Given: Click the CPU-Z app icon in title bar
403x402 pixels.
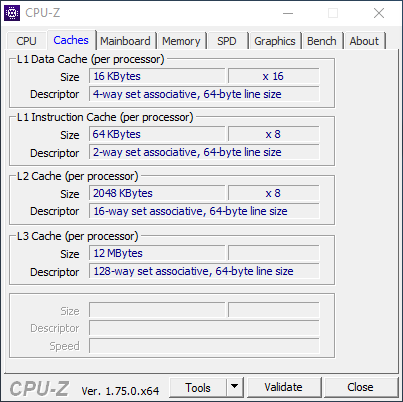Looking at the screenshot, I should coord(12,13).
